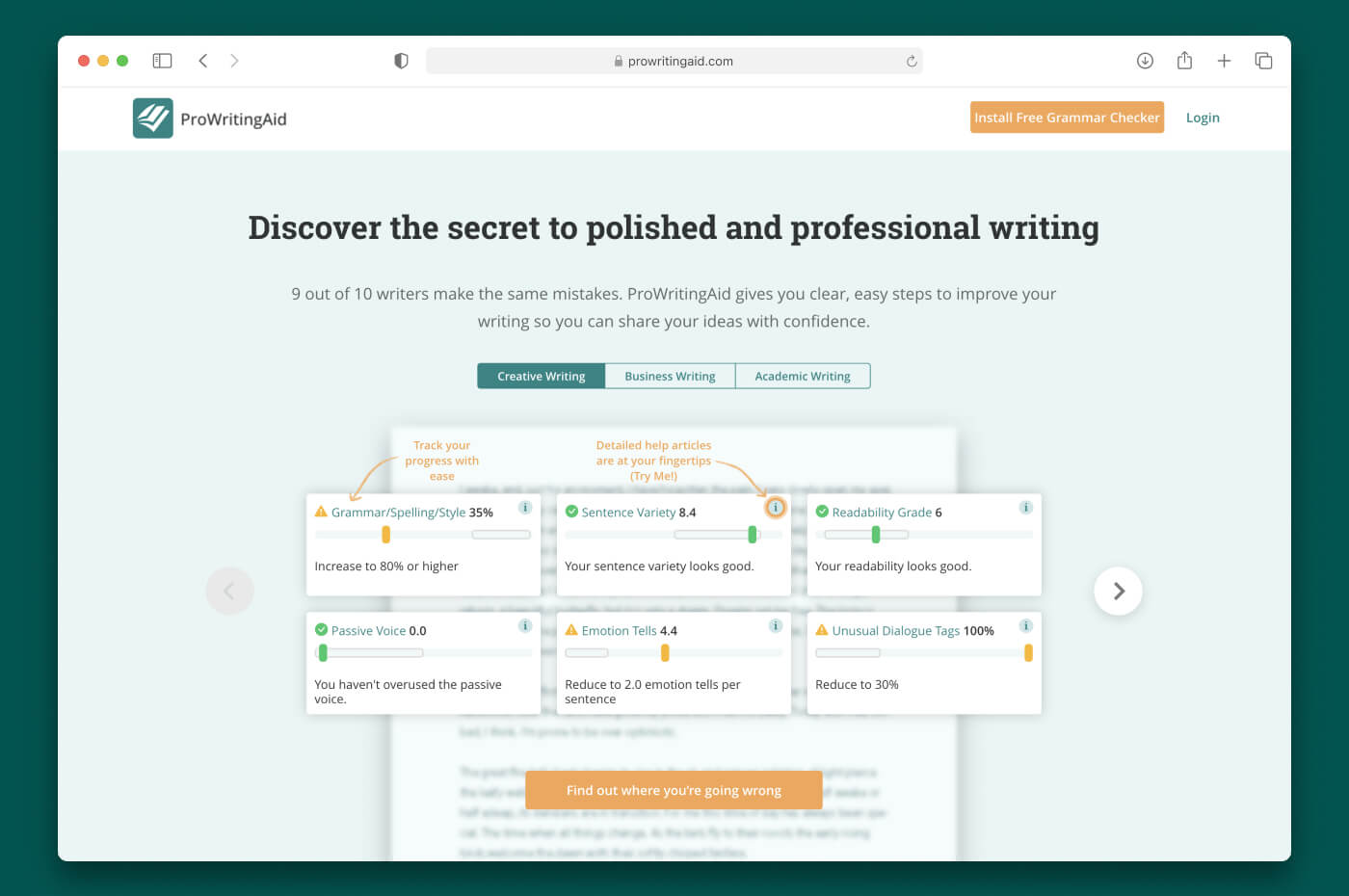1349x896 pixels.
Task: Show the previous carousel slide
Action: point(229,591)
